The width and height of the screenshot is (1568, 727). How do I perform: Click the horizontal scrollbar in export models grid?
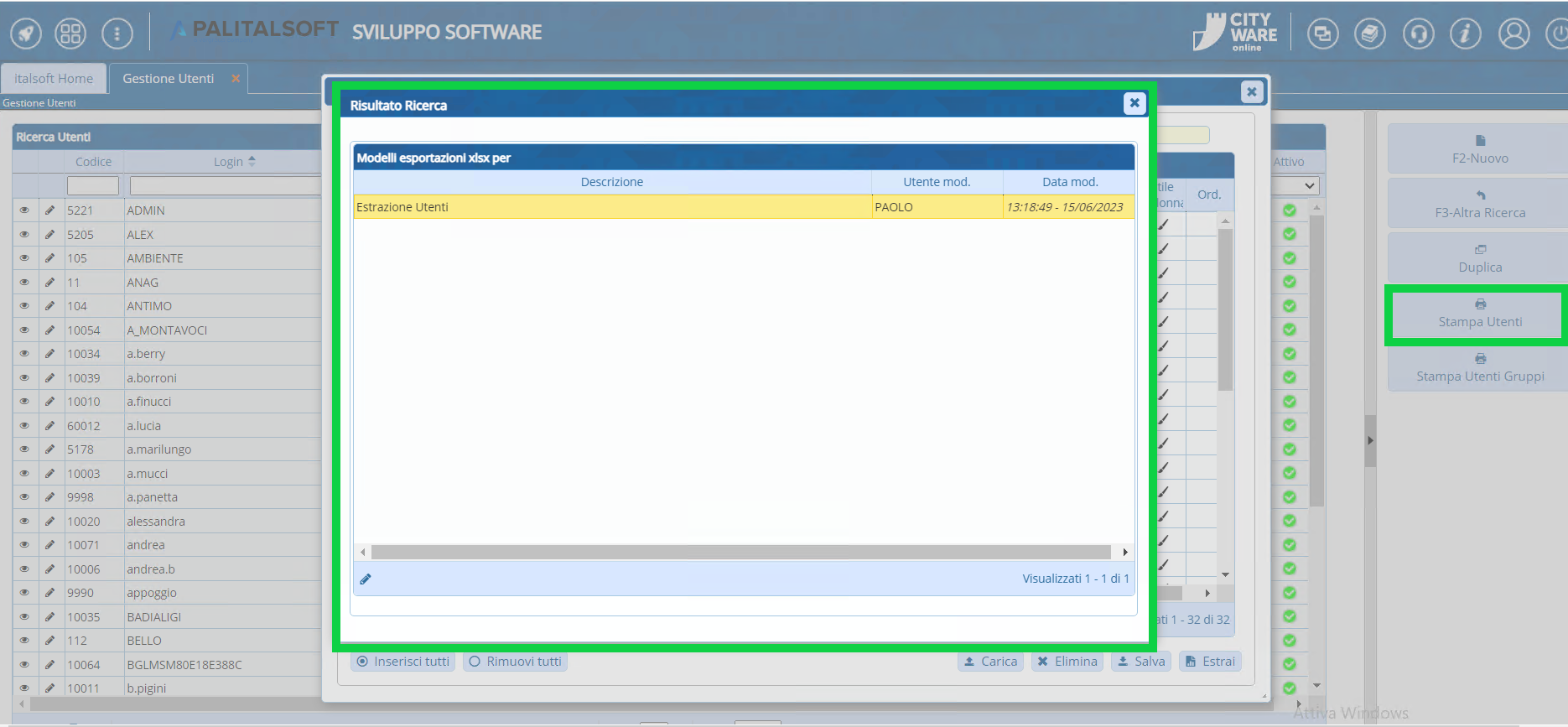click(x=740, y=553)
